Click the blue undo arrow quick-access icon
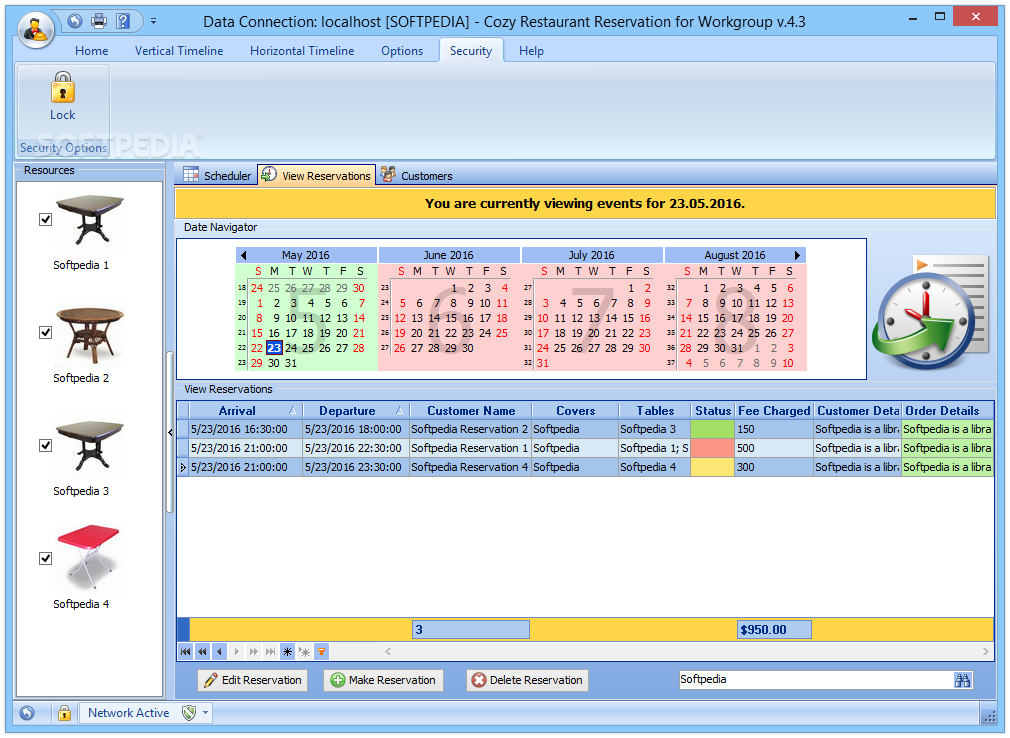1010x738 pixels. pos(75,21)
